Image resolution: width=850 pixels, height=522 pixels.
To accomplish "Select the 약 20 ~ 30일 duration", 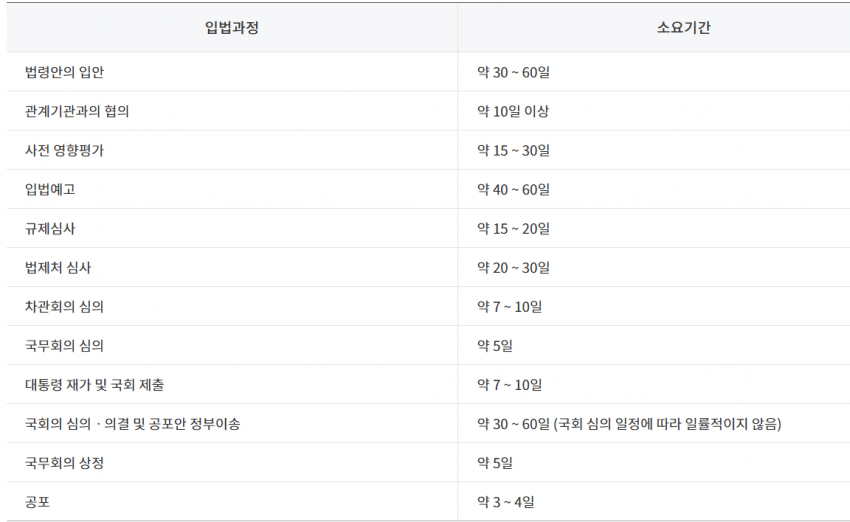I will pyautogui.click(x=513, y=268).
